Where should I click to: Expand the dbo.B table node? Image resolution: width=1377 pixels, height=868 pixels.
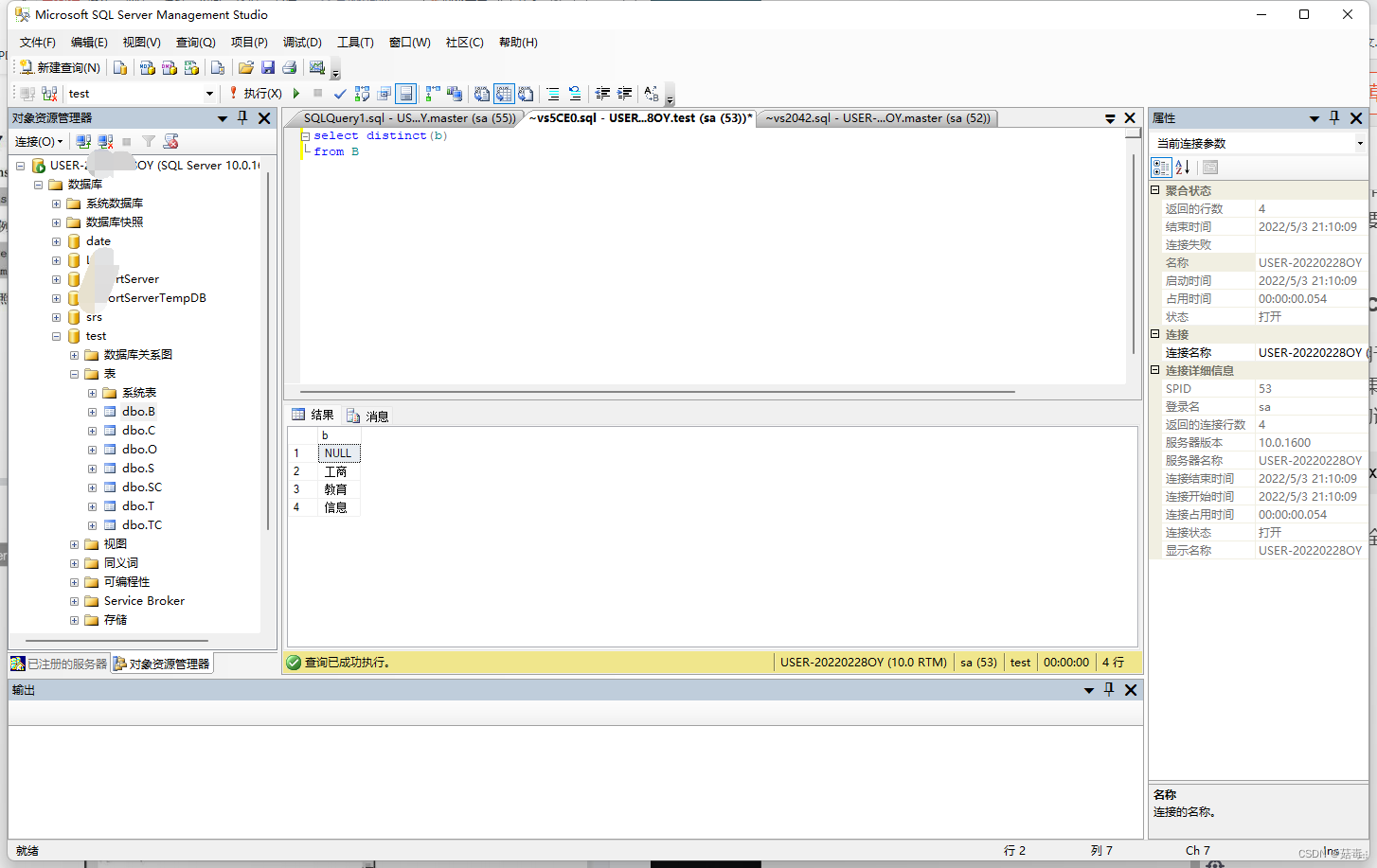coord(92,412)
